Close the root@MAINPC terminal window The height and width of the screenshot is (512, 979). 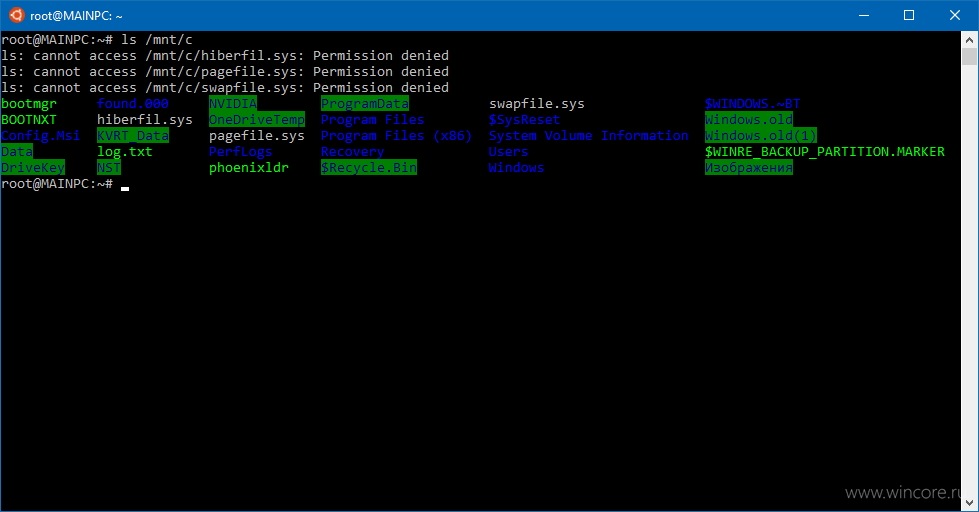(x=955, y=15)
